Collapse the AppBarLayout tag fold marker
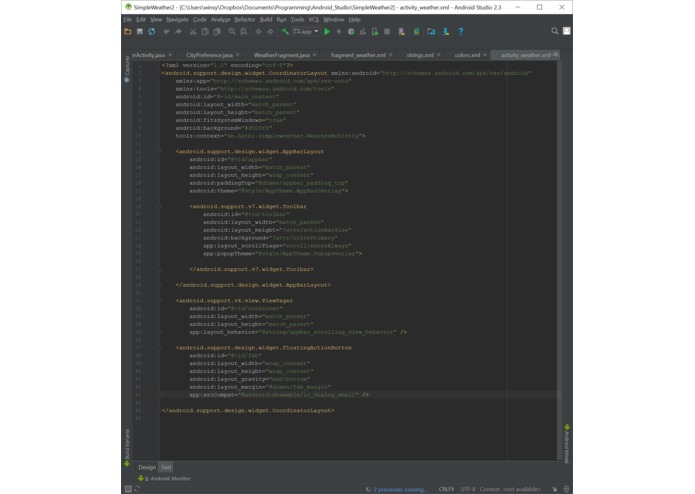The width and height of the screenshot is (695, 494). click(x=159, y=152)
